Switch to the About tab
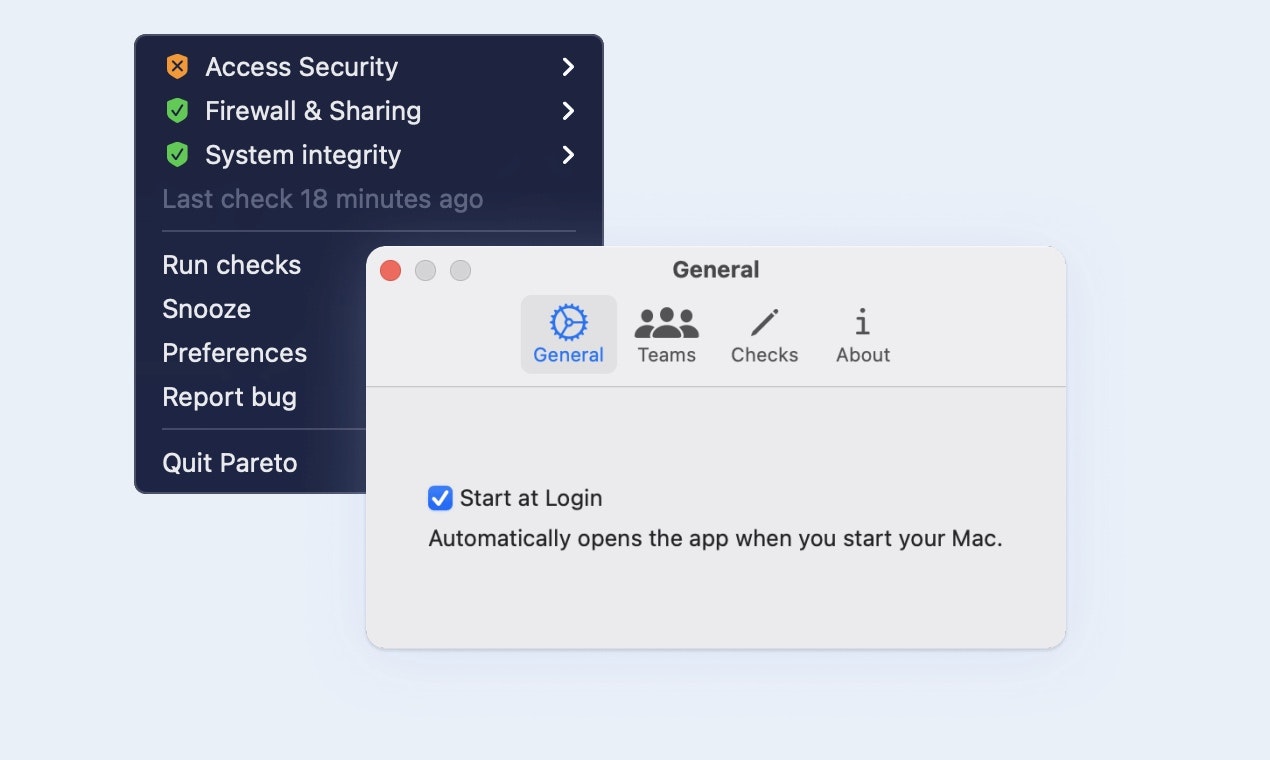The image size is (1270, 760). 862,334
